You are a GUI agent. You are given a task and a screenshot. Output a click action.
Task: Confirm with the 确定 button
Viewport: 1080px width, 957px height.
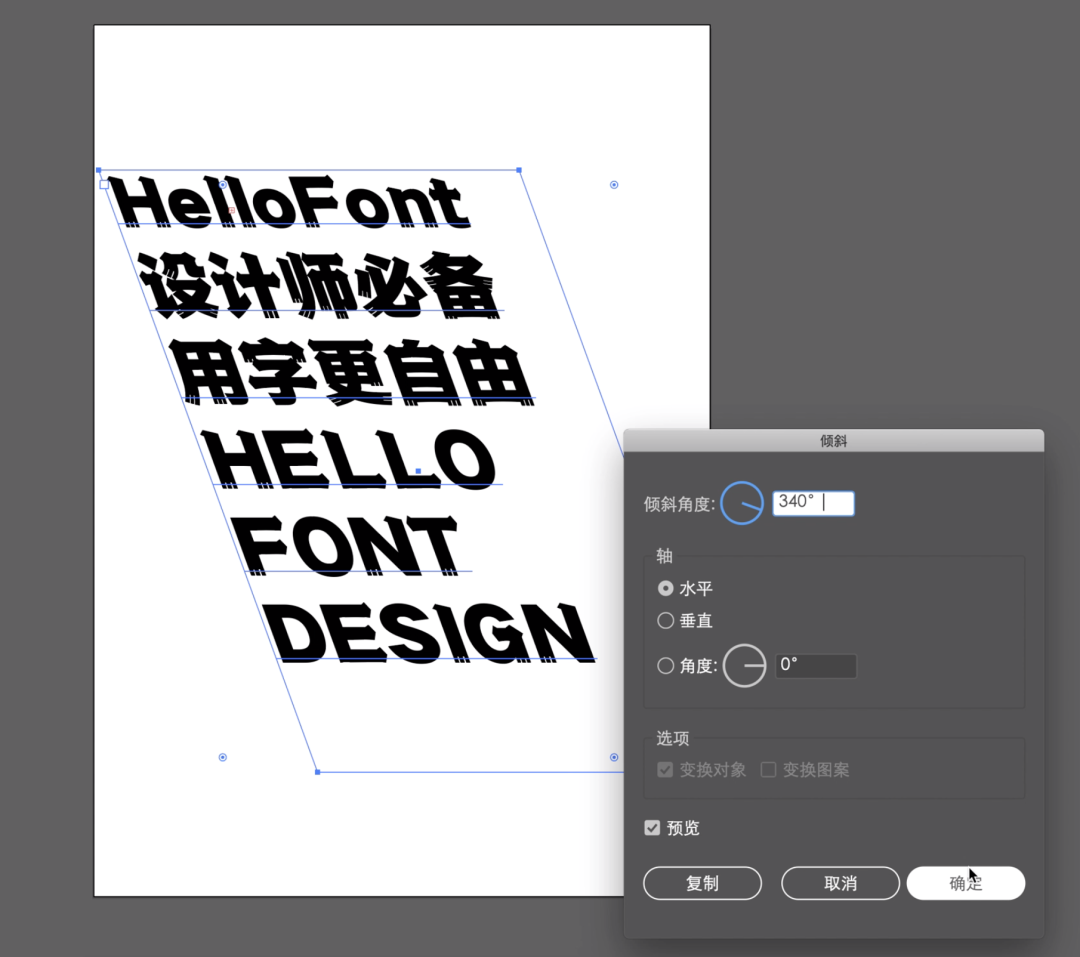965,884
